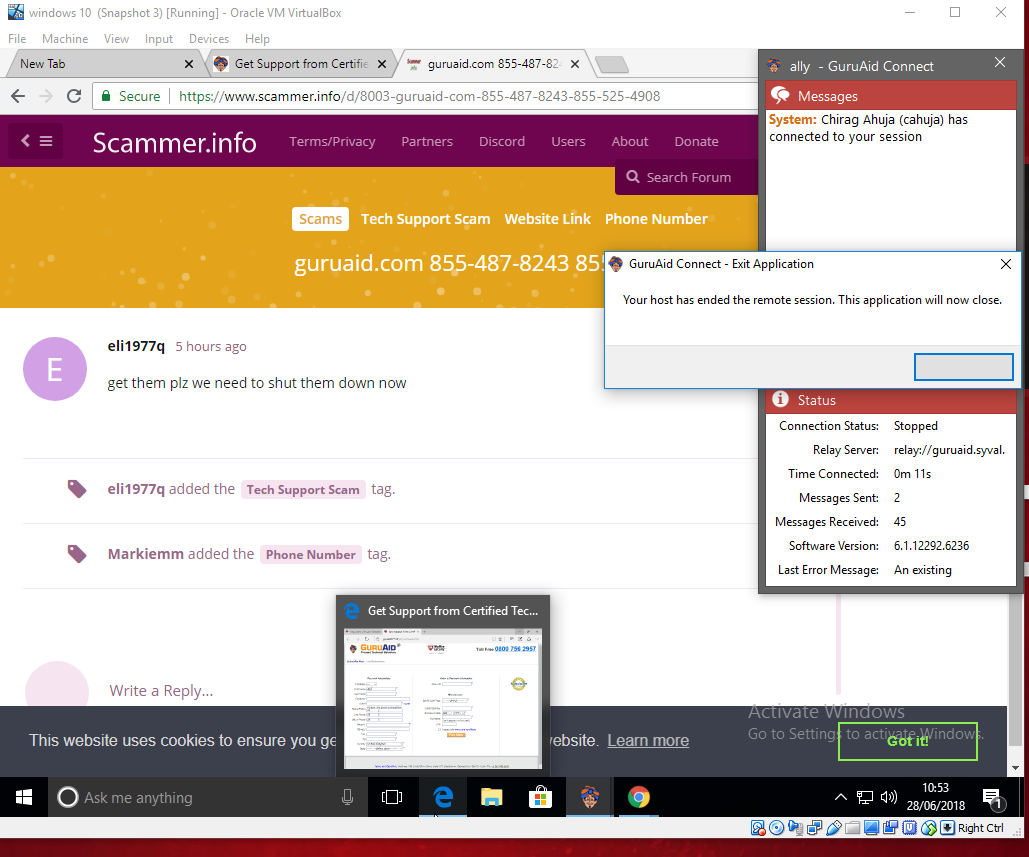Open a new Chrome tab
This screenshot has width=1029, height=857.
click(x=612, y=64)
